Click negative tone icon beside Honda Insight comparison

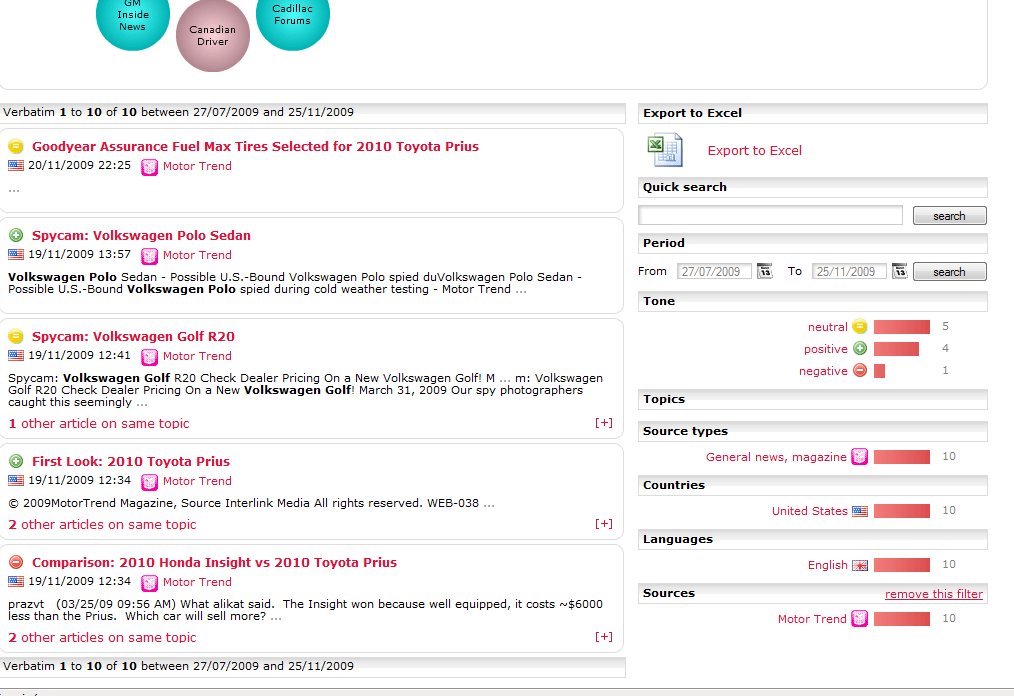16,562
